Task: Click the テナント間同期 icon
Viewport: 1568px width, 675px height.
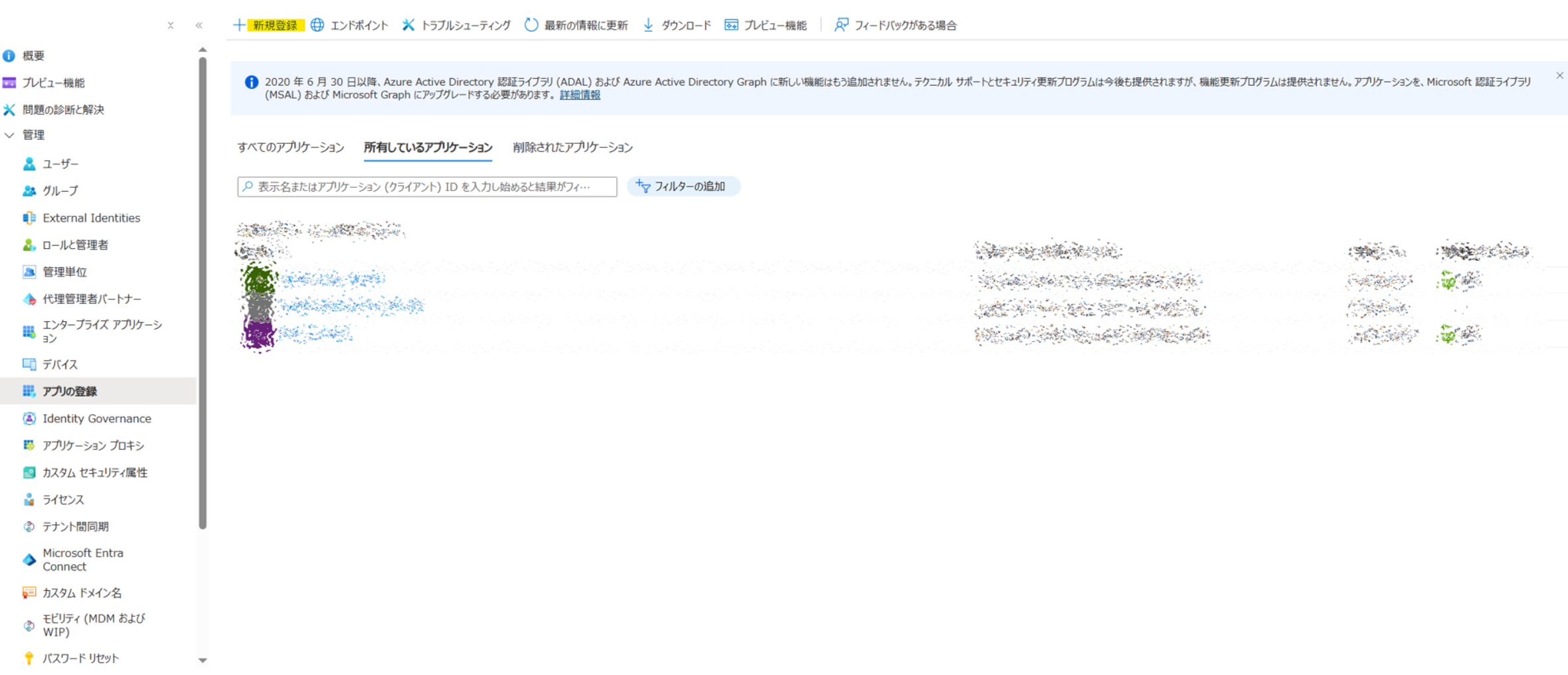Action: coord(29,526)
